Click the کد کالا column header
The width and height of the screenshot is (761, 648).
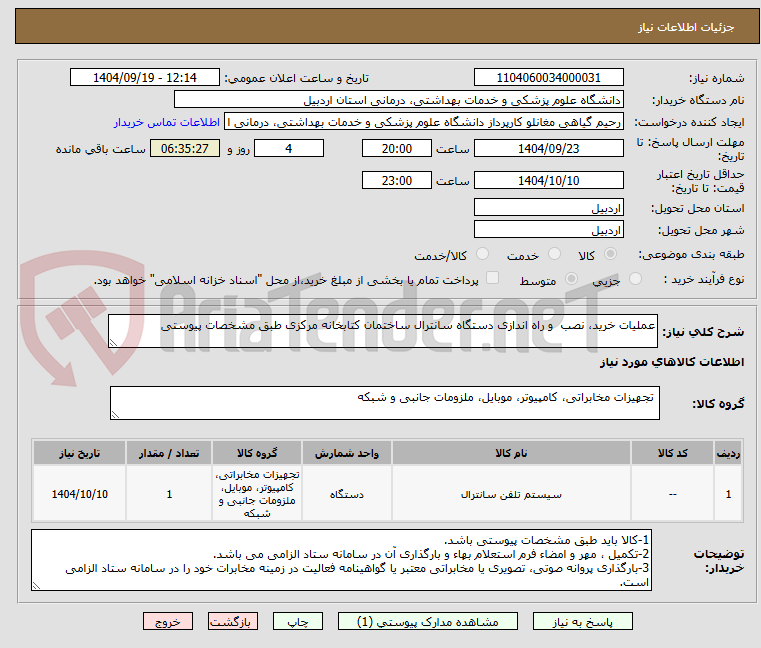point(672,453)
